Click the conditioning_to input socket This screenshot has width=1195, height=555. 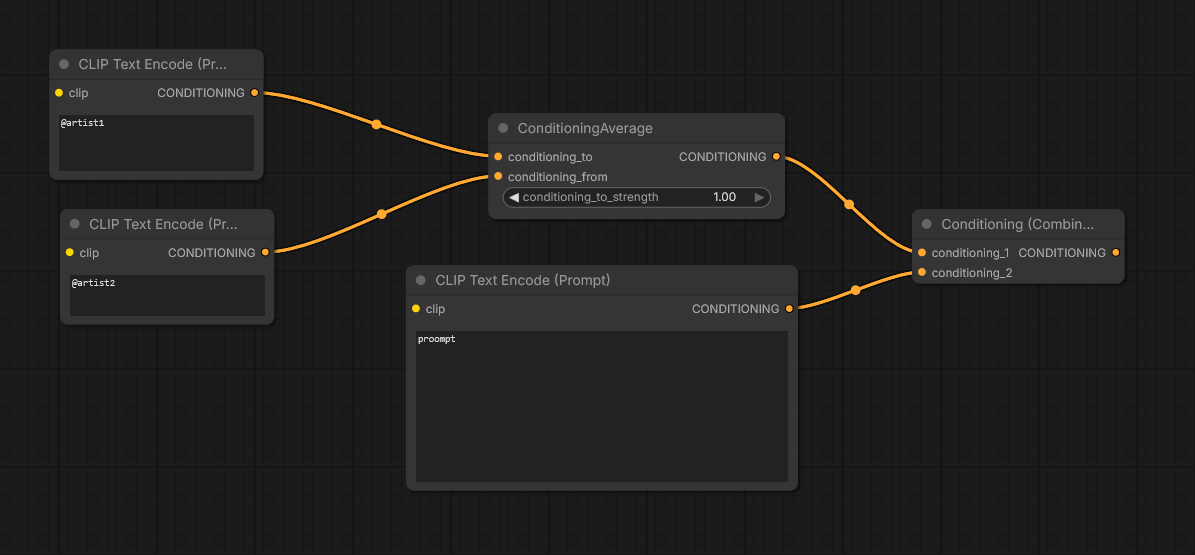coord(498,157)
